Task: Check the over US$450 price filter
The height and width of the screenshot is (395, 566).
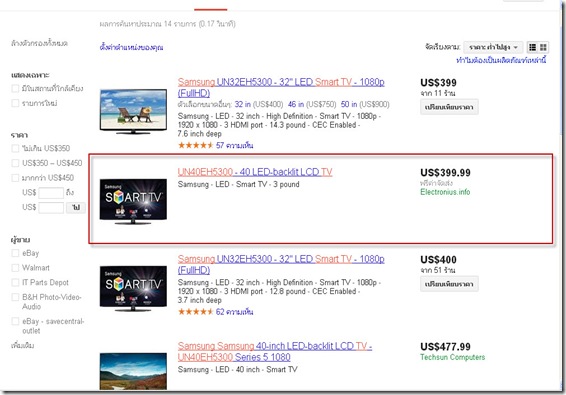Action: pyautogui.click(x=15, y=178)
